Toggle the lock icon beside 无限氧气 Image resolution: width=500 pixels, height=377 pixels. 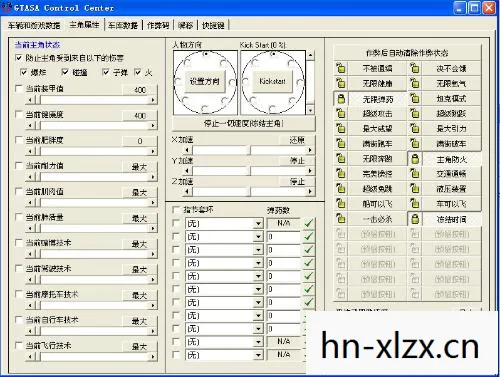(x=415, y=83)
